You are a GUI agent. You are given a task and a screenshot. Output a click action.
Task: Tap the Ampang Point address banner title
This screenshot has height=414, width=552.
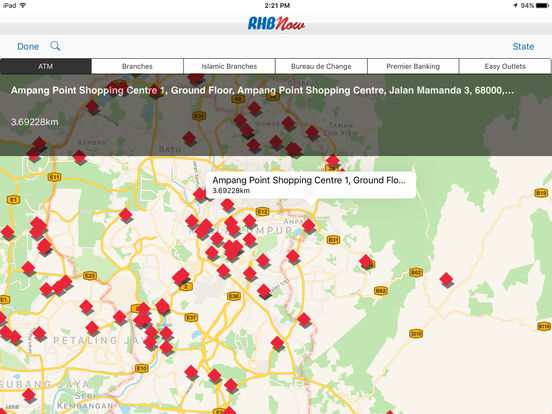262,90
